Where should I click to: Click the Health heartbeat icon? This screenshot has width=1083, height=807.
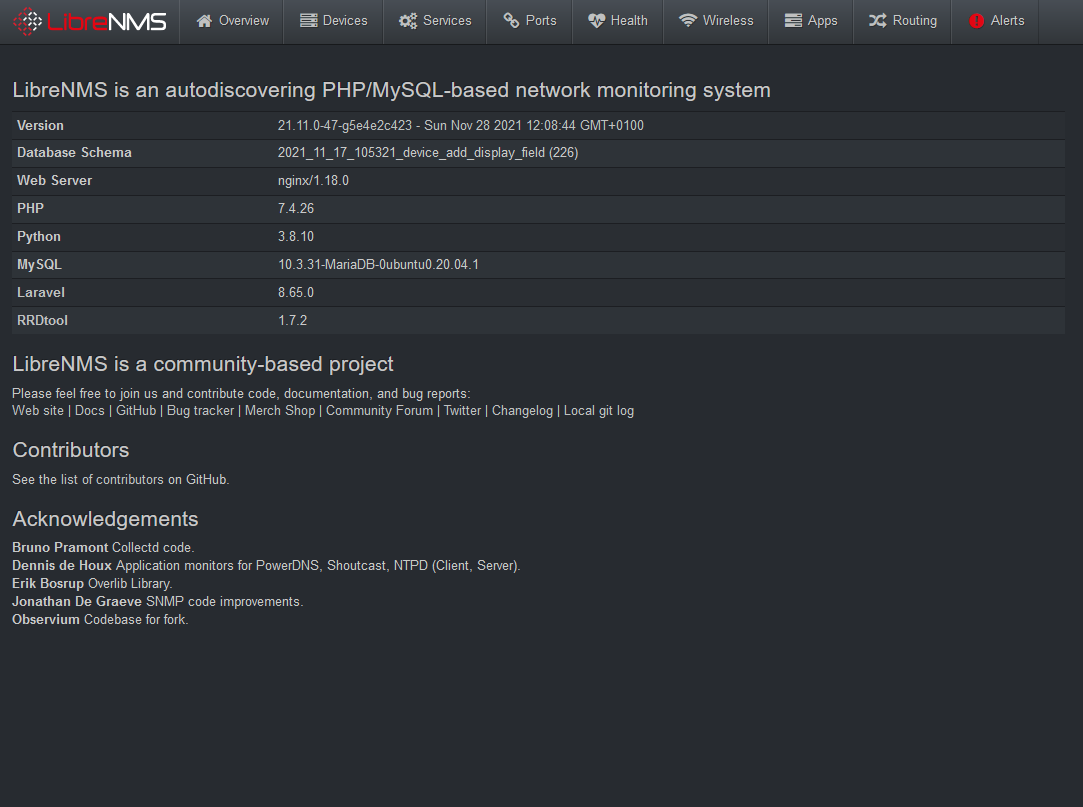click(x=596, y=21)
